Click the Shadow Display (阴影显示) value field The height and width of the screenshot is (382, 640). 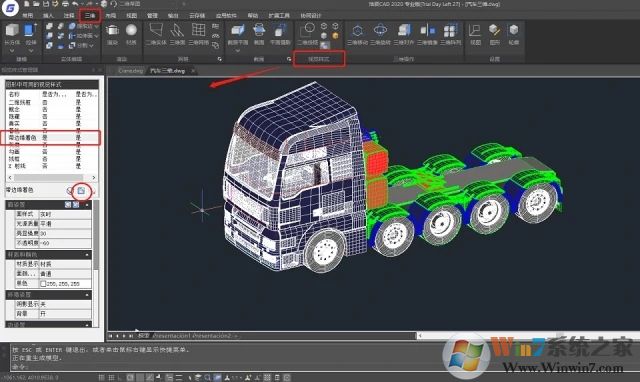(65, 304)
